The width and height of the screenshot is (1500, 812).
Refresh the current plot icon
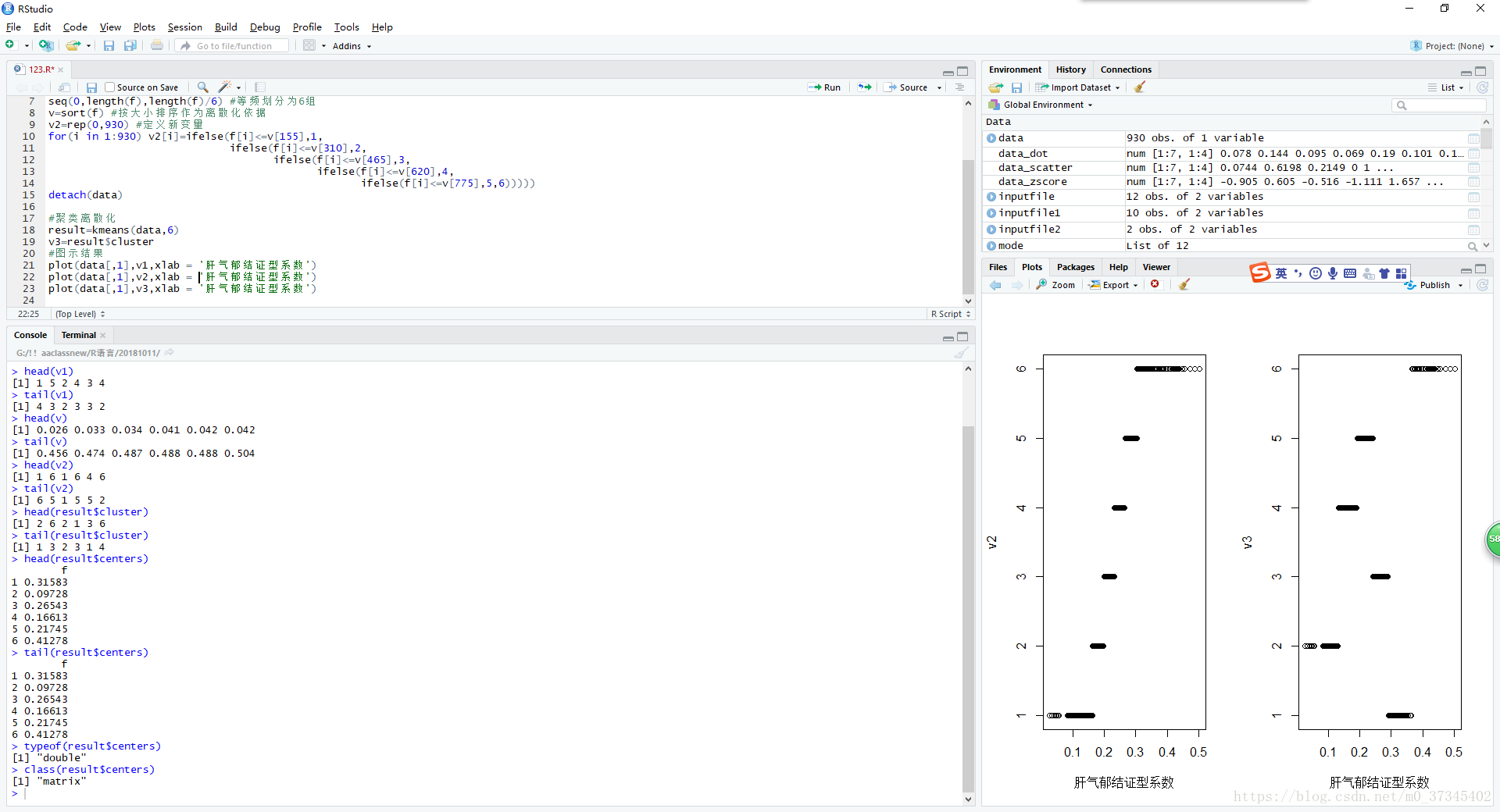[x=1482, y=285]
